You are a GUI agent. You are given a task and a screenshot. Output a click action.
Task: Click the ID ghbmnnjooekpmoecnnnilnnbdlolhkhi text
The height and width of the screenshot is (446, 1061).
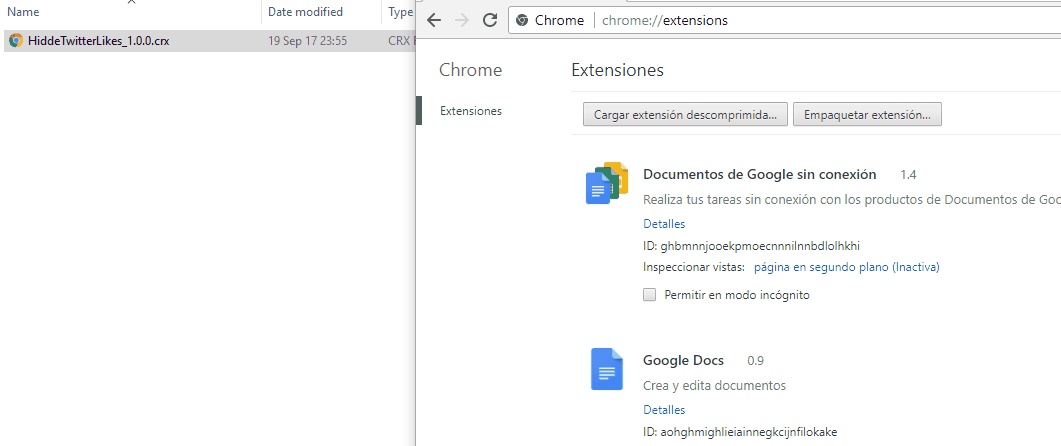tap(751, 245)
